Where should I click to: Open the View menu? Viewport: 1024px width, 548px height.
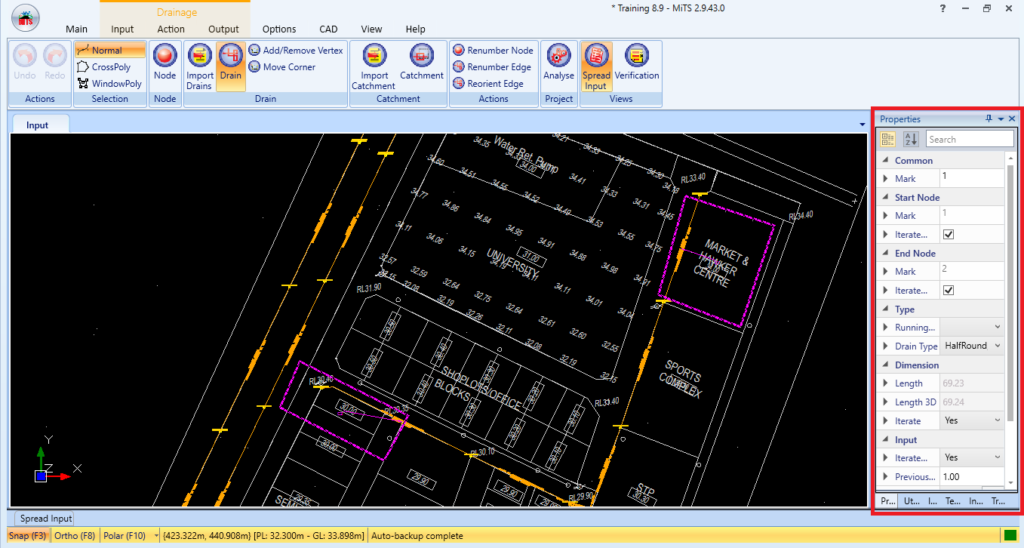pyautogui.click(x=372, y=29)
